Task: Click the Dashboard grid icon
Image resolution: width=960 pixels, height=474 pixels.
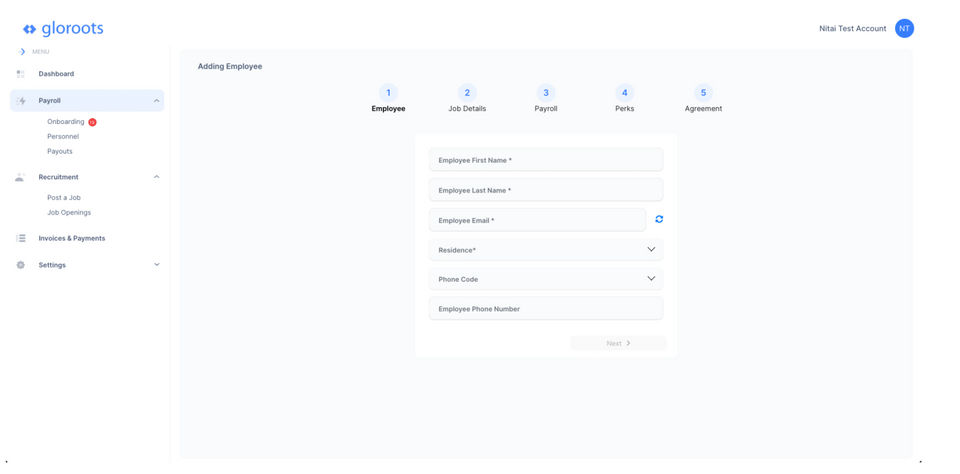Action: click(20, 74)
